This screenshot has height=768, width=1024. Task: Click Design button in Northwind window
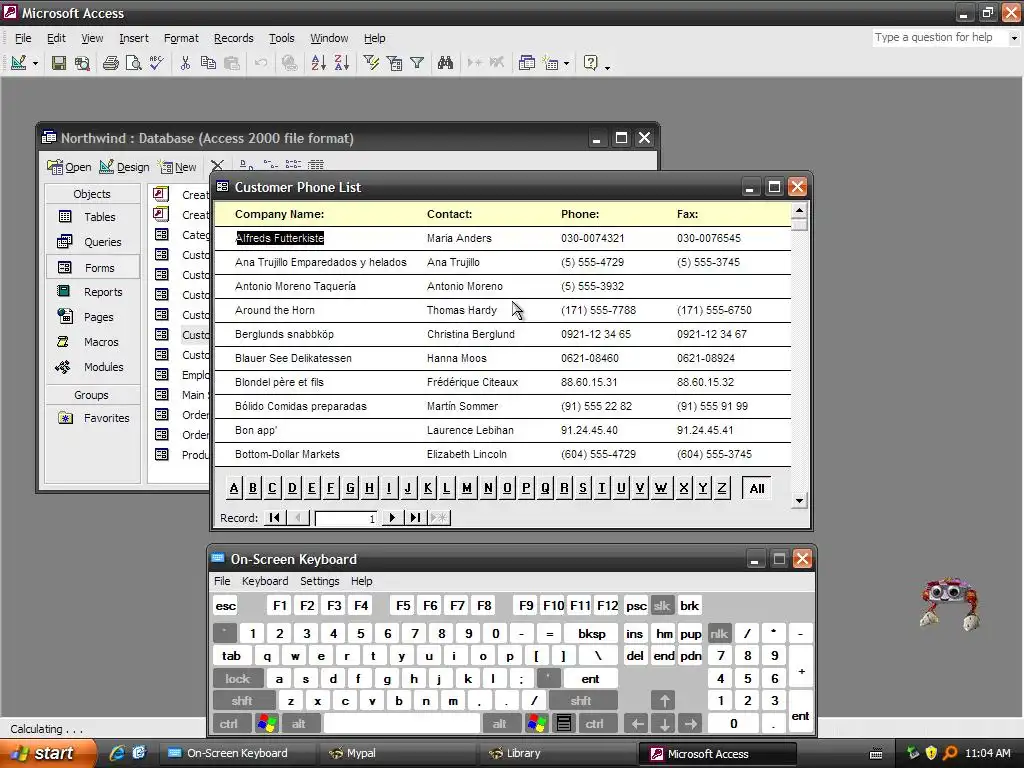coord(124,167)
